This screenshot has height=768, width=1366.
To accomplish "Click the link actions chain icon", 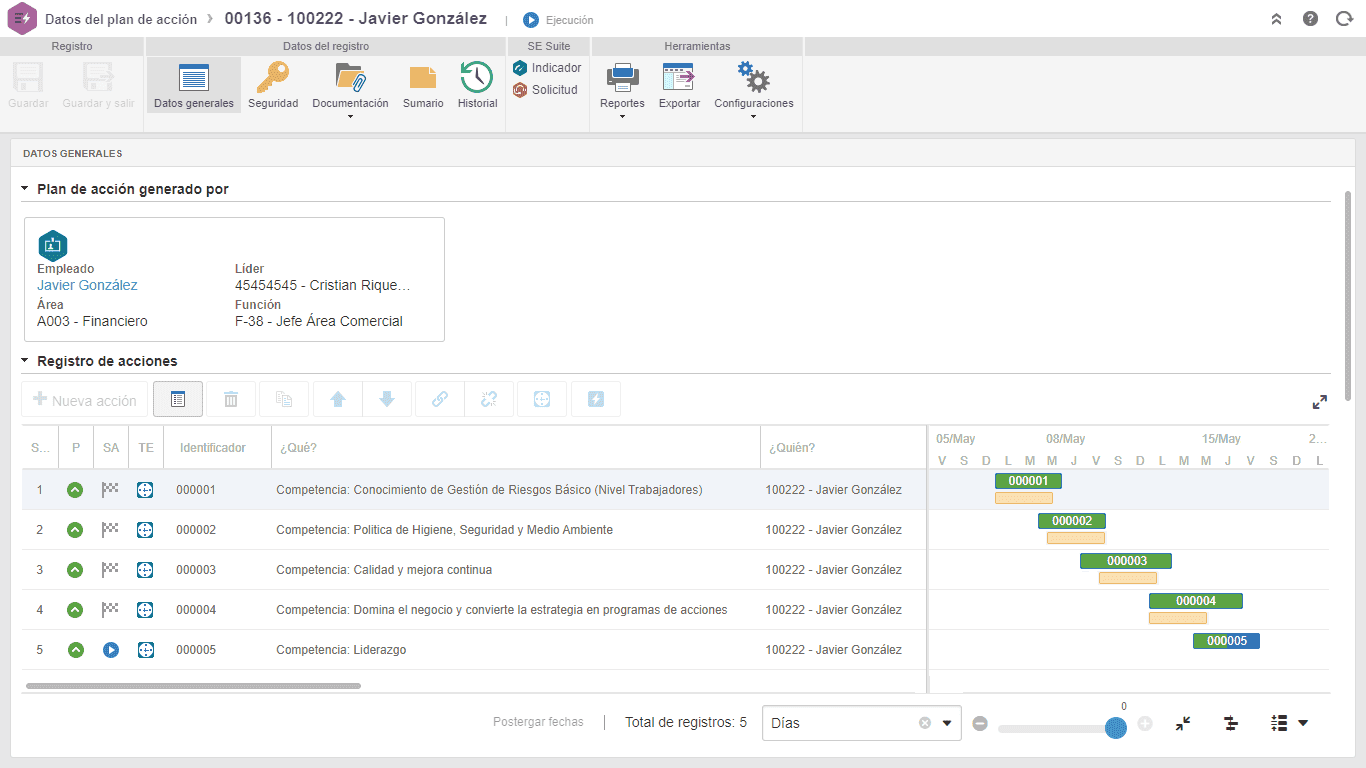I will 440,400.
